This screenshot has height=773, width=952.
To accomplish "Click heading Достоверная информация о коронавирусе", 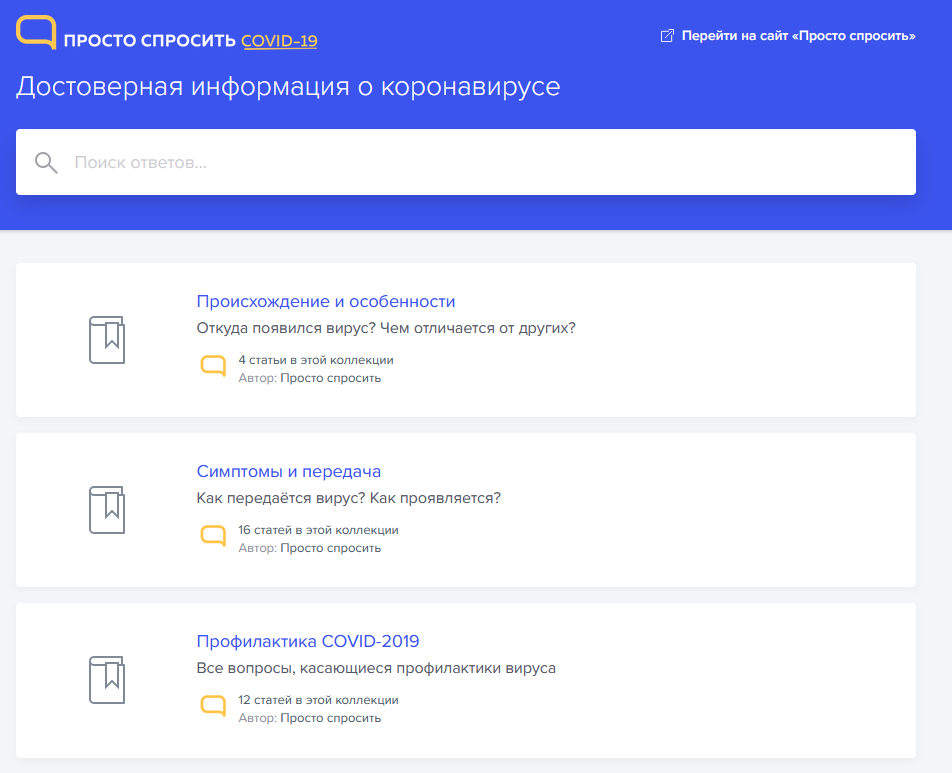I will [288, 86].
